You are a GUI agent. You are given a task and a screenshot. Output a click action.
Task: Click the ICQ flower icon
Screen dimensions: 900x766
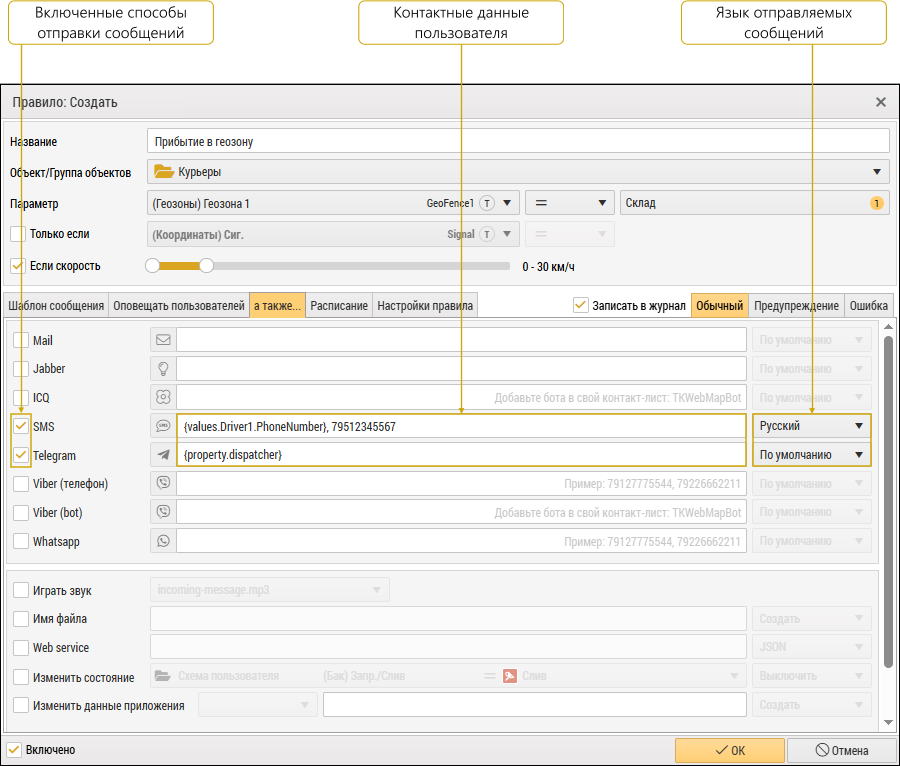pyautogui.click(x=163, y=397)
